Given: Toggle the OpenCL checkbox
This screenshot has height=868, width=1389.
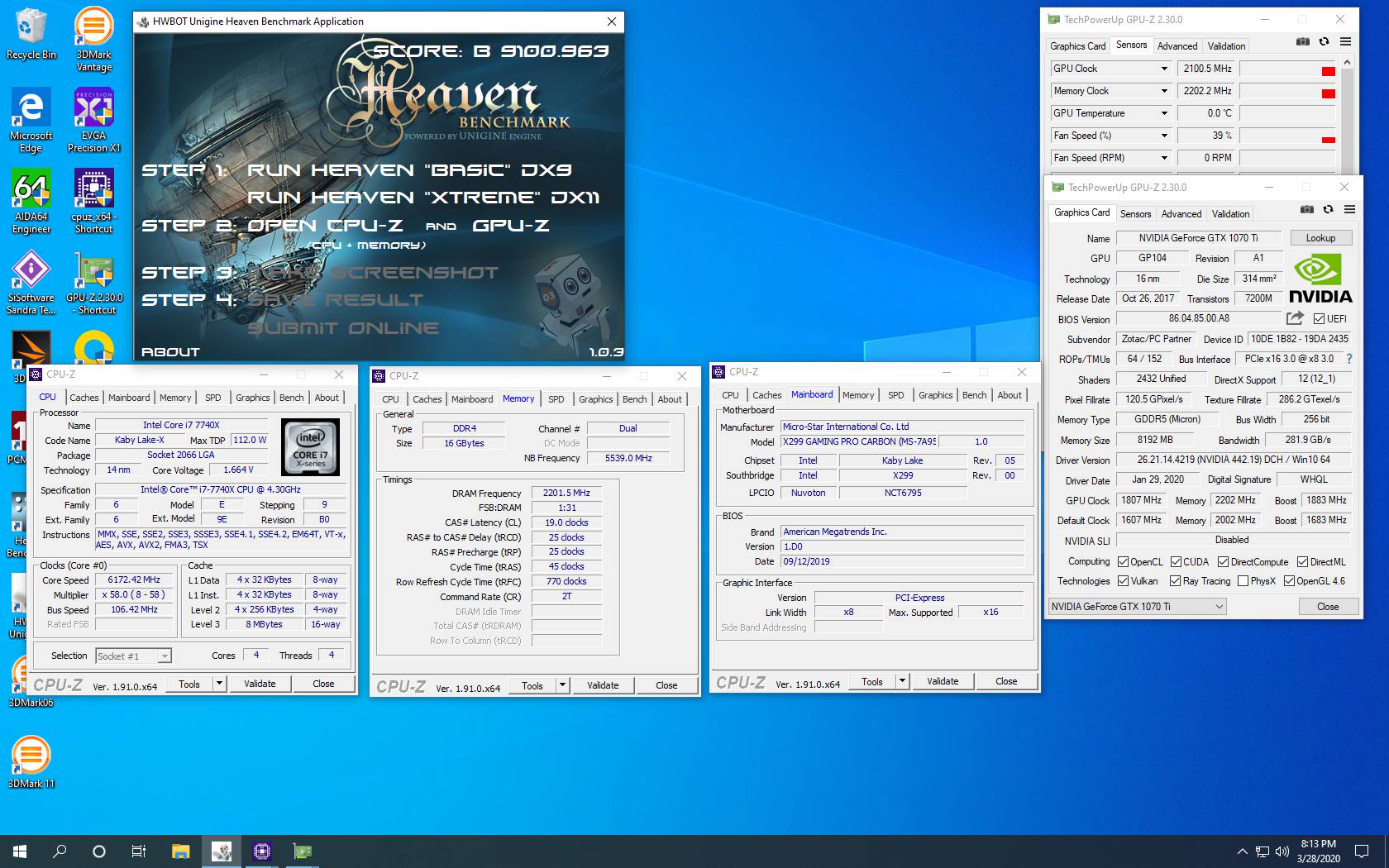Looking at the screenshot, I should pyautogui.click(x=1123, y=561).
